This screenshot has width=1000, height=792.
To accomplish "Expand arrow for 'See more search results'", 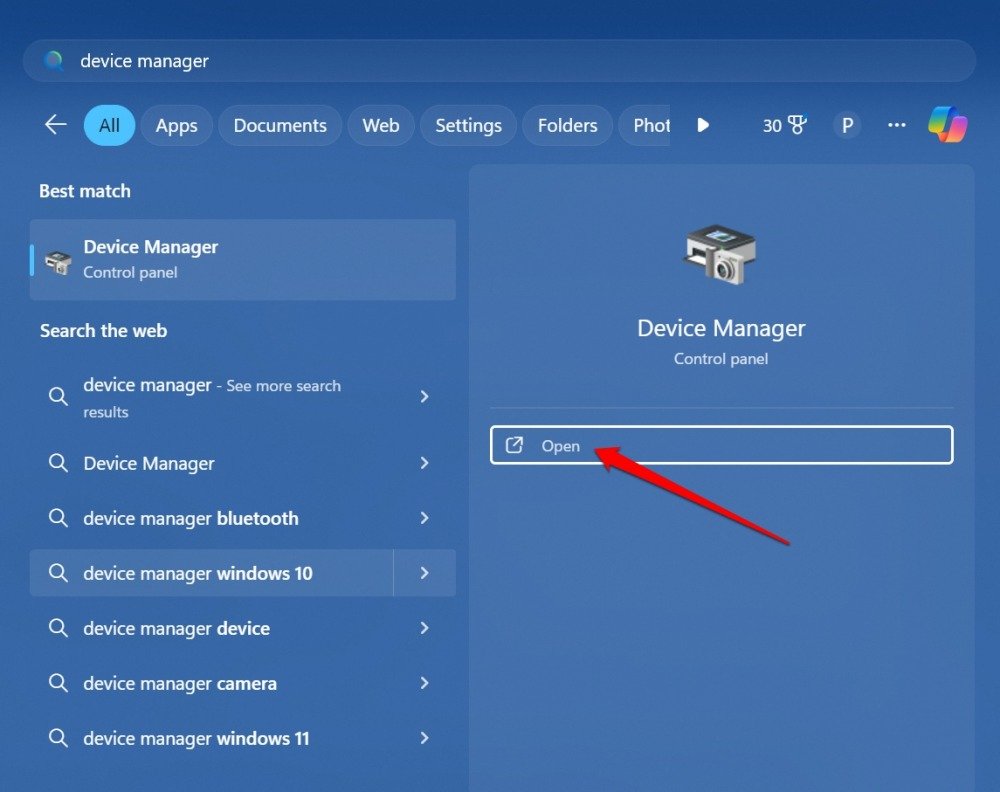I will click(424, 397).
